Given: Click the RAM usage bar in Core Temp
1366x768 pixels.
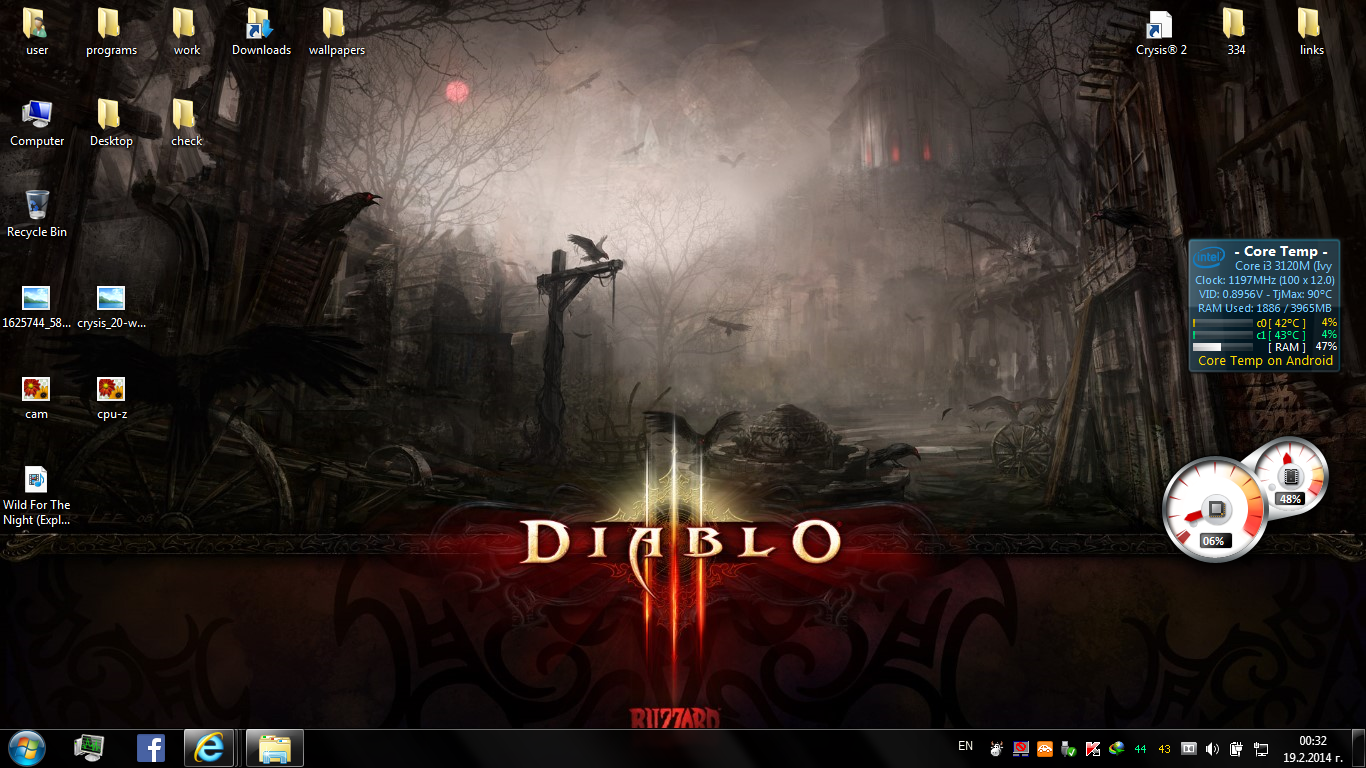Looking at the screenshot, I should pyautogui.click(x=1223, y=347).
